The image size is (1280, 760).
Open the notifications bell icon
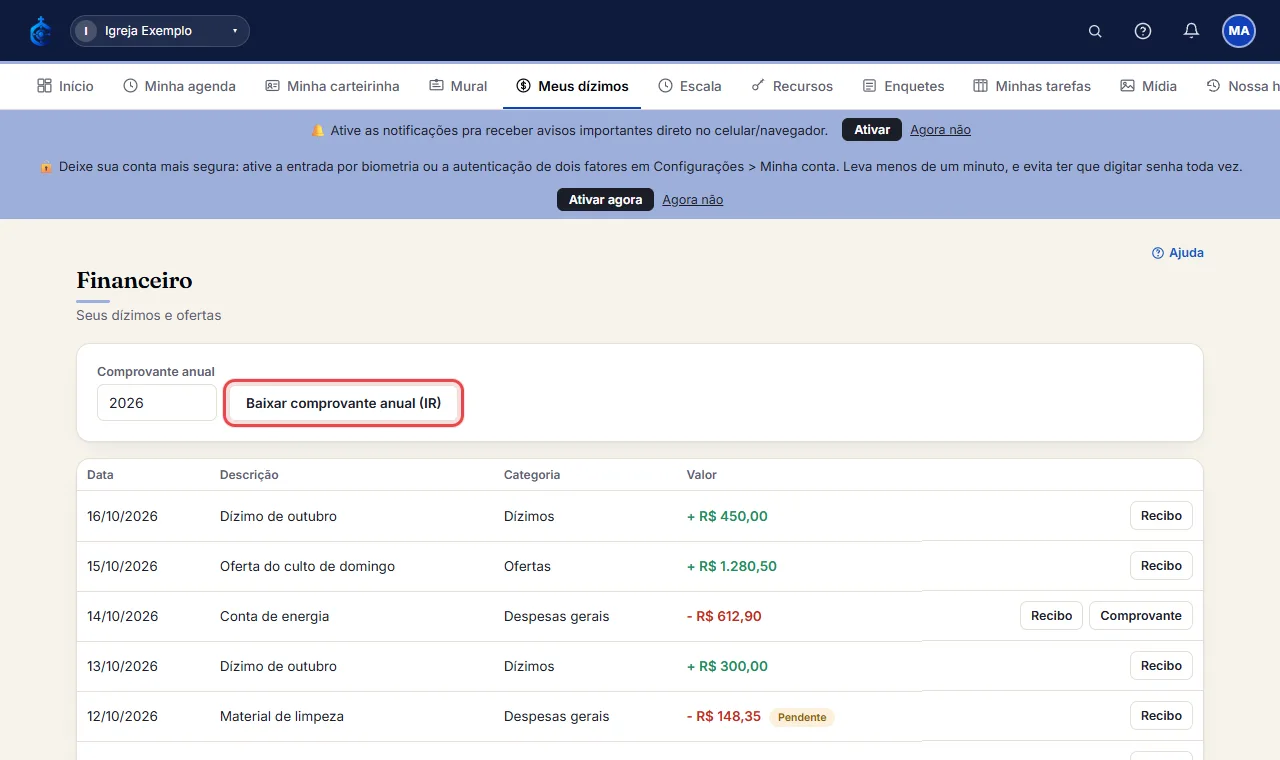click(1191, 31)
